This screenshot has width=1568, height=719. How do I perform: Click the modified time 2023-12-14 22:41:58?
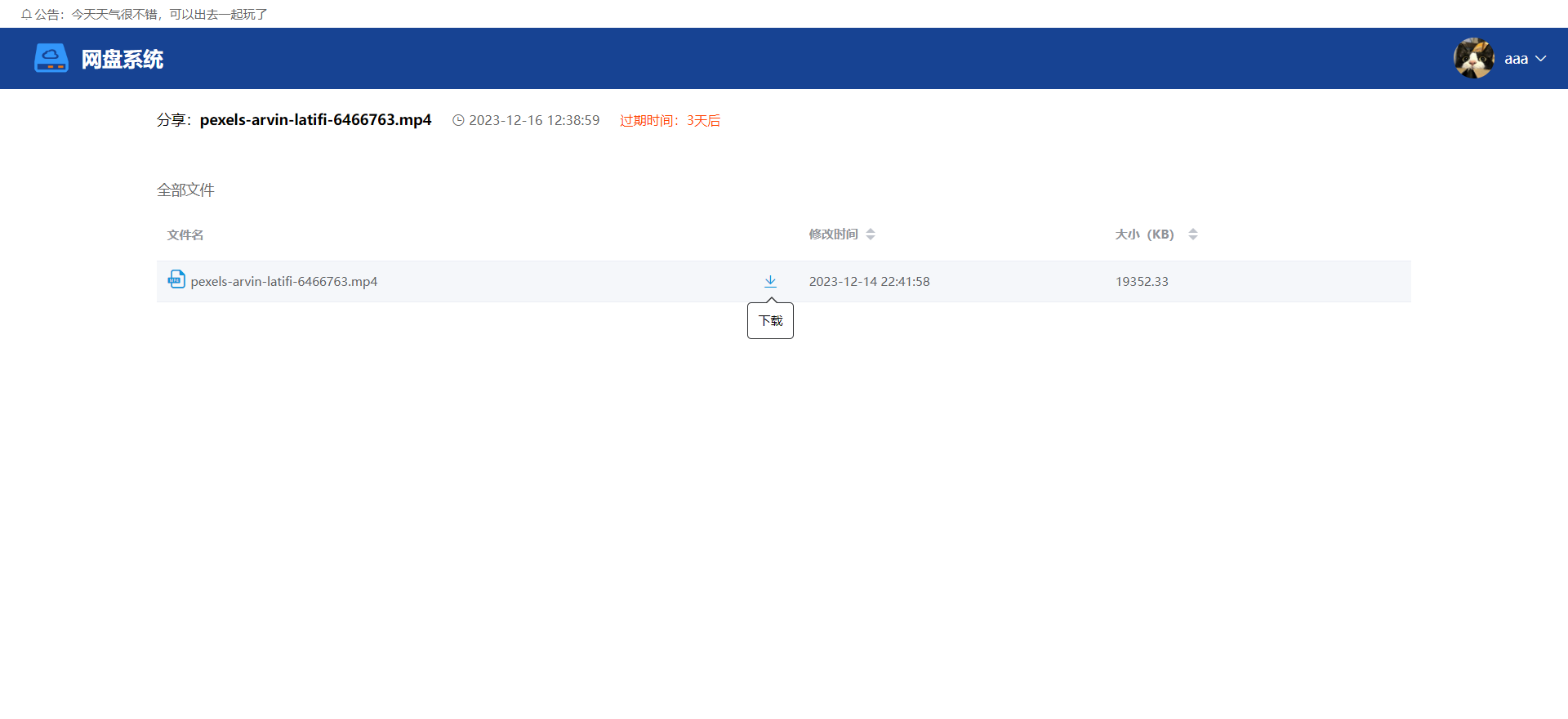click(x=870, y=282)
